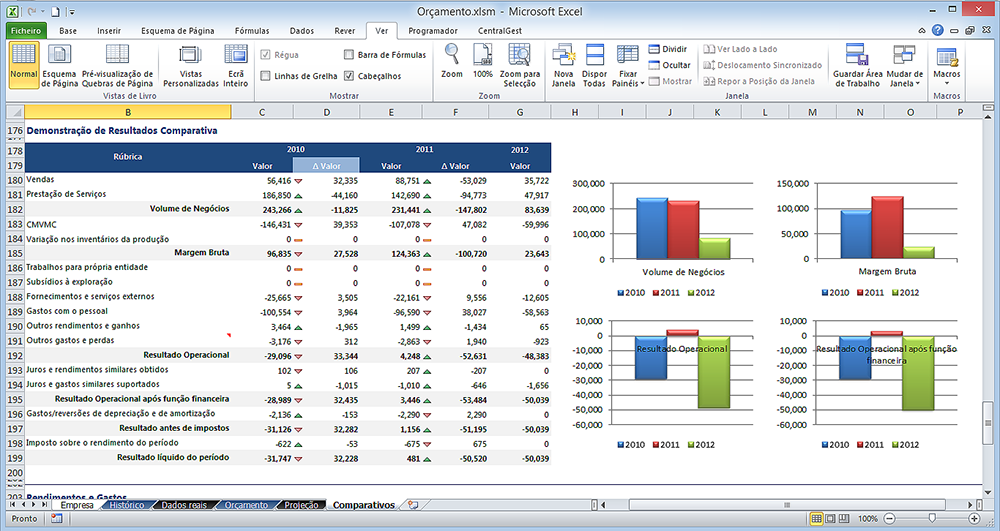Screen dimensions: 1000x531
Task: Open Excel Help question mark icon
Action: [938, 30]
